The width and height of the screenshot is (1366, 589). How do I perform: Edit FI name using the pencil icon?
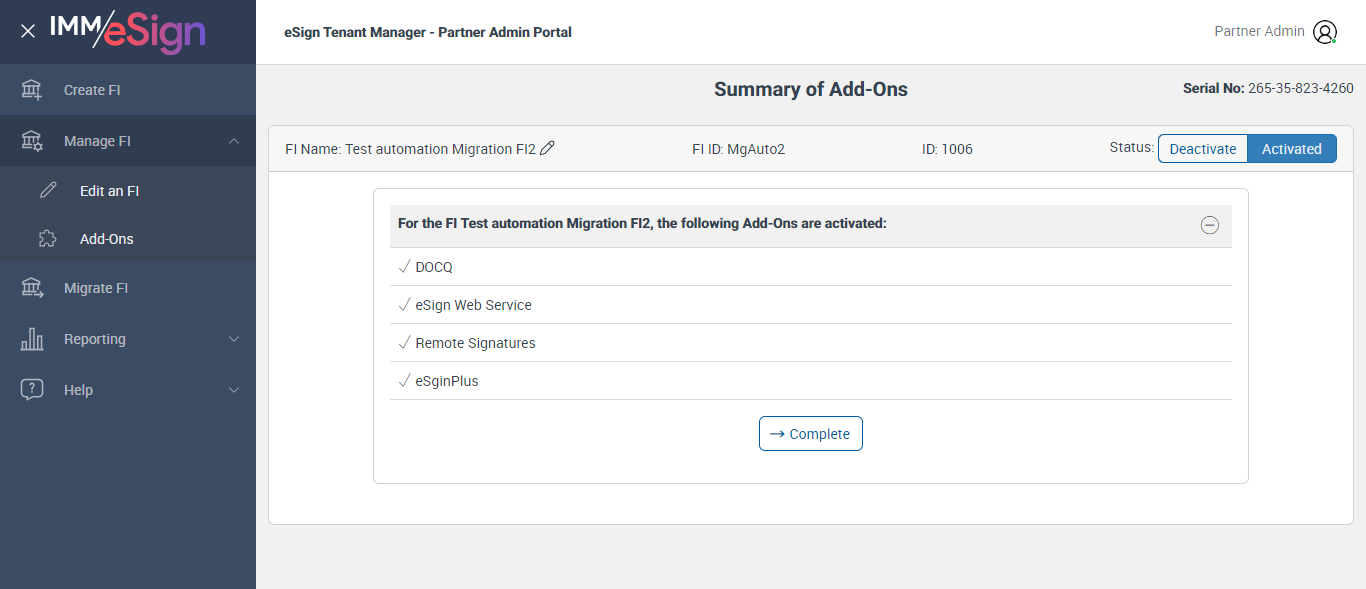[x=547, y=148]
